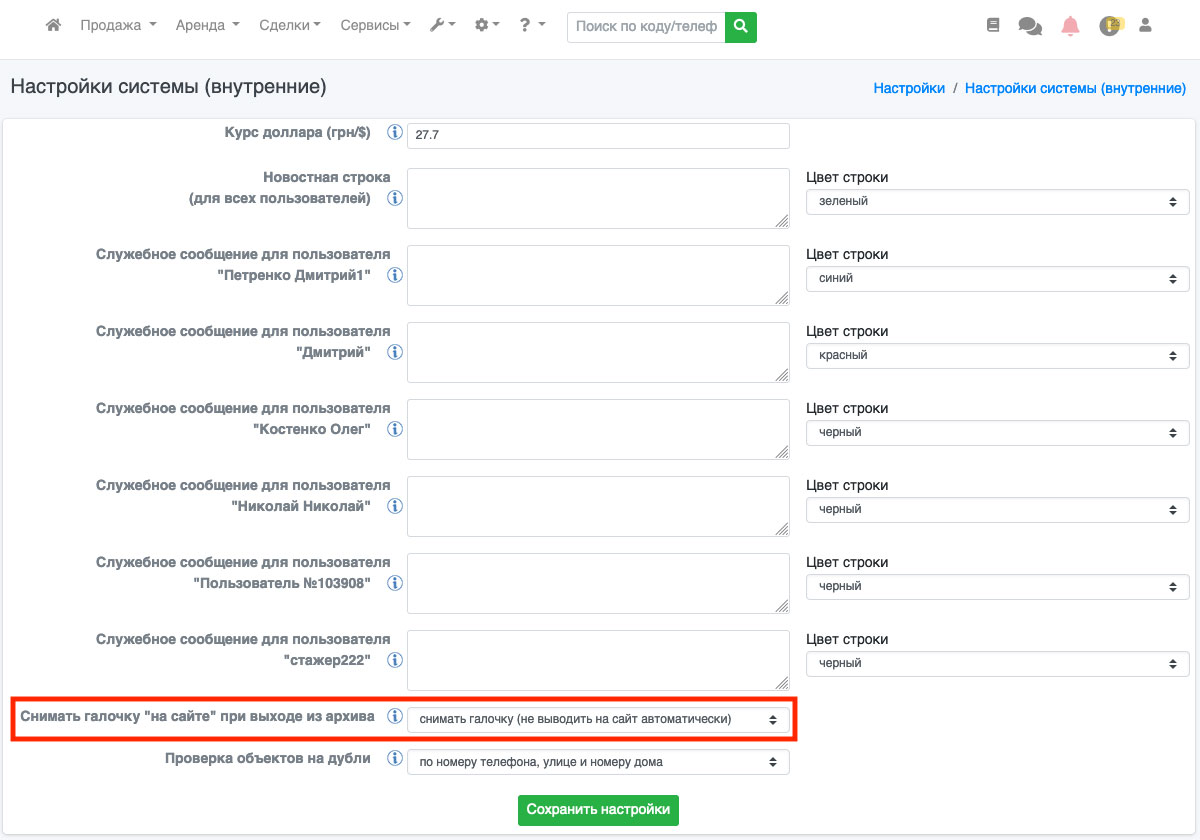
Task: Open Цвет строки dropdown showing красный
Action: click(997, 356)
